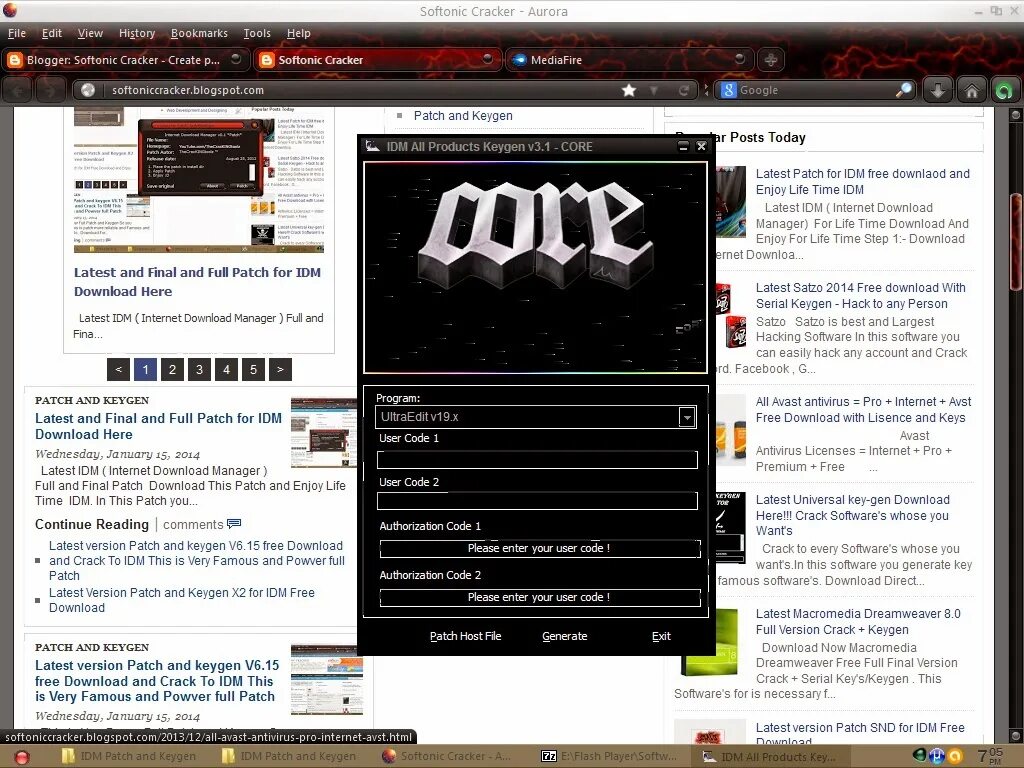Viewport: 1024px width, 768px height.
Task: Open the Program dropdown arrow in keygen
Action: tap(686, 417)
